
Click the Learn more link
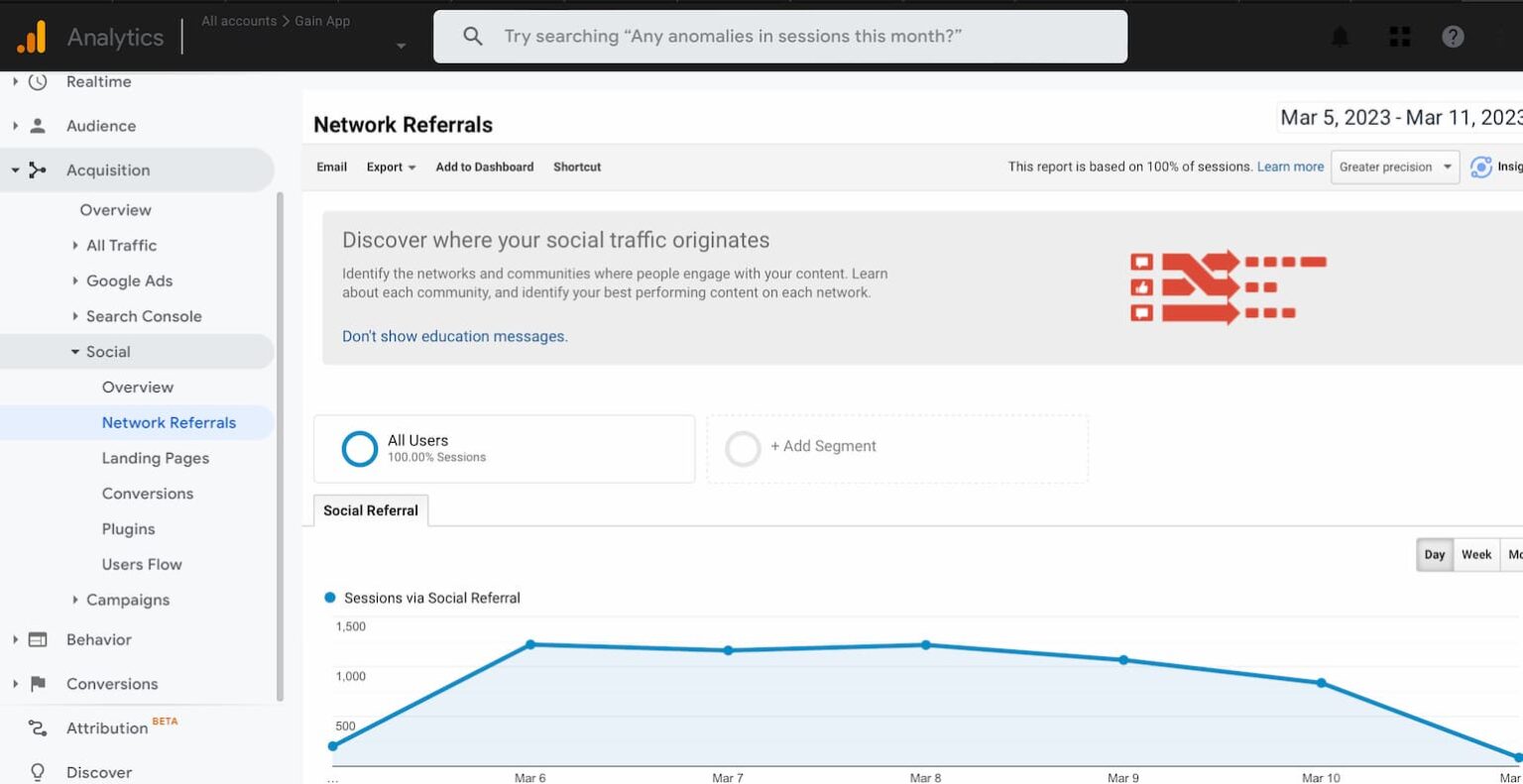point(1289,167)
